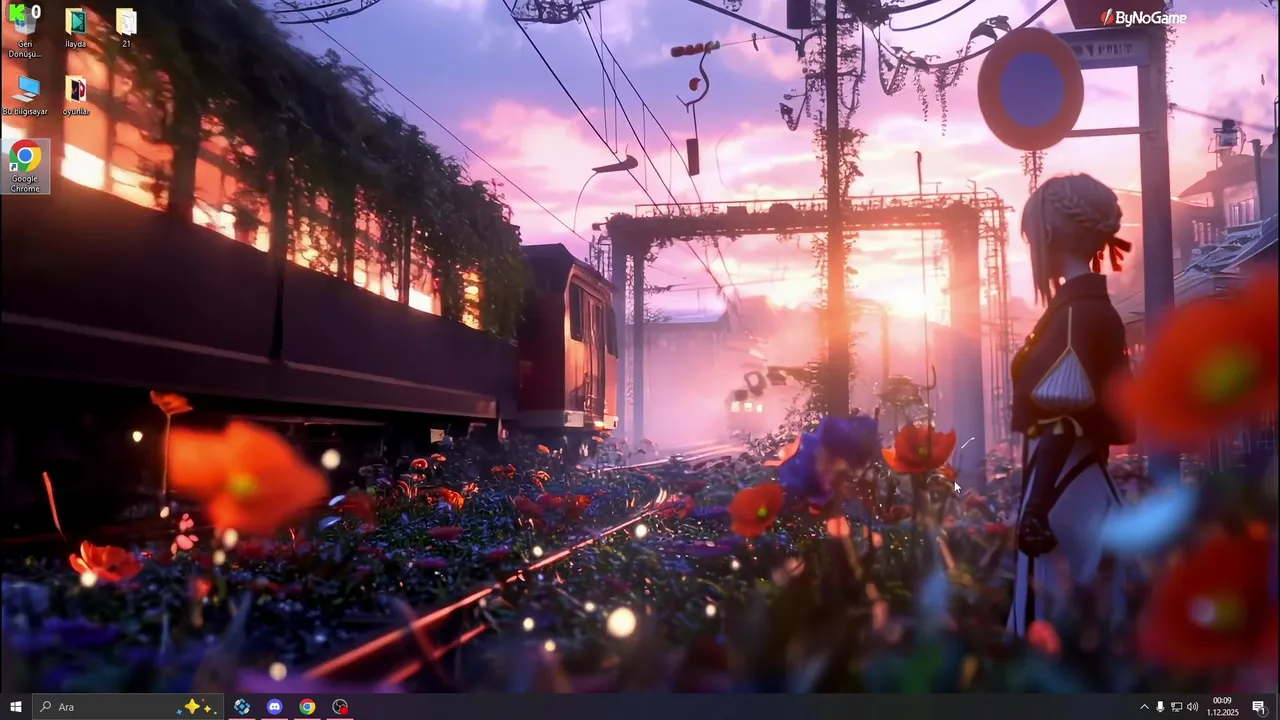The height and width of the screenshot is (720, 1280).
Task: Select the oyunlar folder icon
Action: click(x=76, y=96)
